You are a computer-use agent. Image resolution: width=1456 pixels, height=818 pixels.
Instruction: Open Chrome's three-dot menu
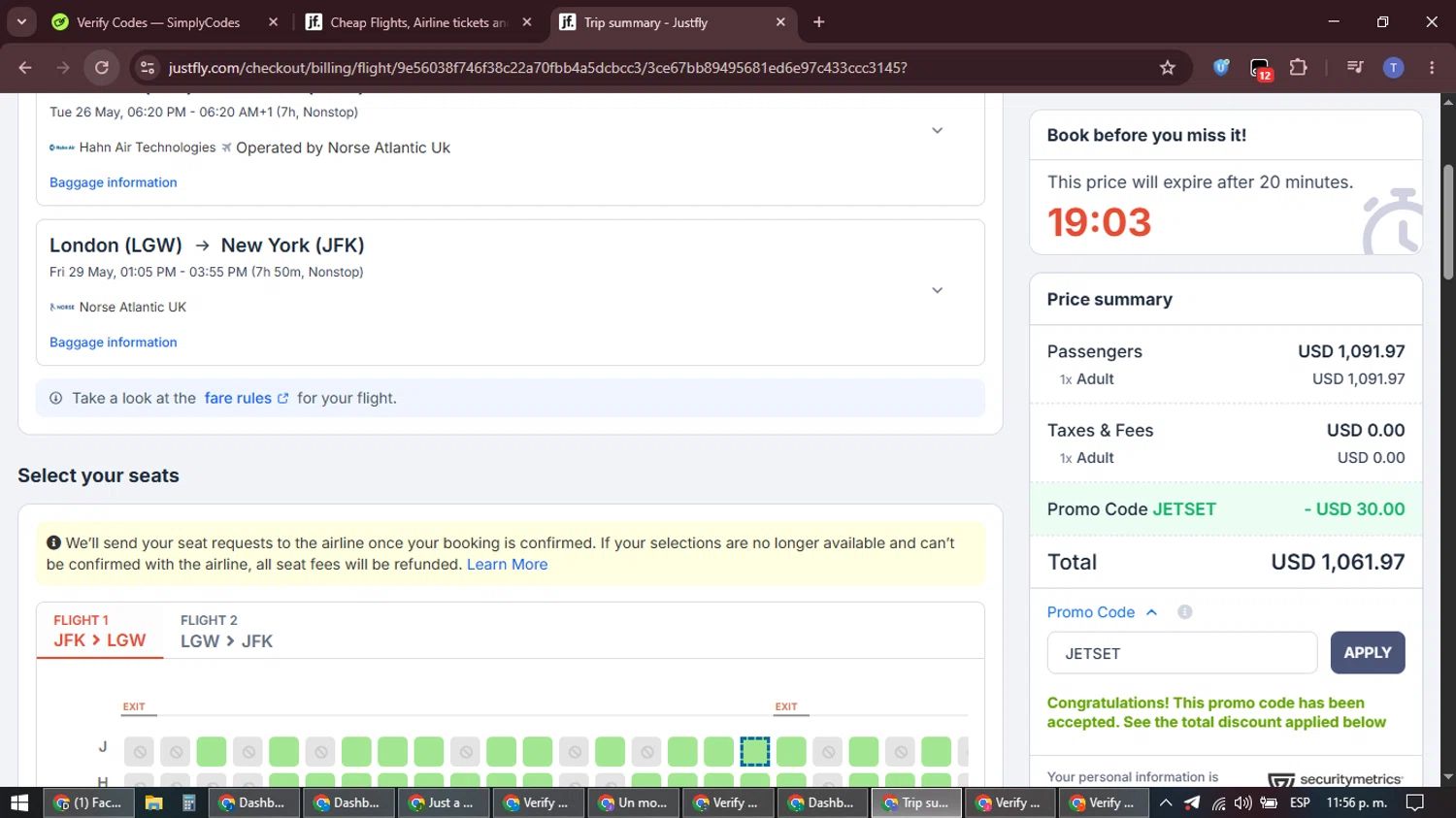tap(1432, 67)
